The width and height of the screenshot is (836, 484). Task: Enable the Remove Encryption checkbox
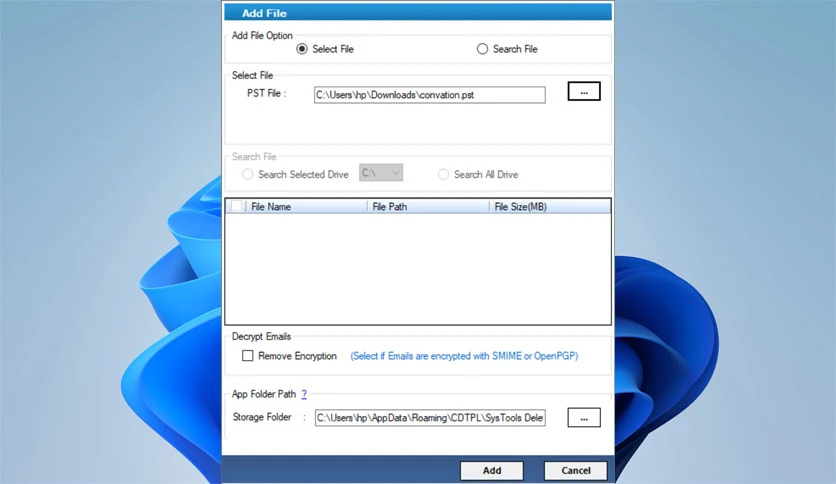click(247, 356)
